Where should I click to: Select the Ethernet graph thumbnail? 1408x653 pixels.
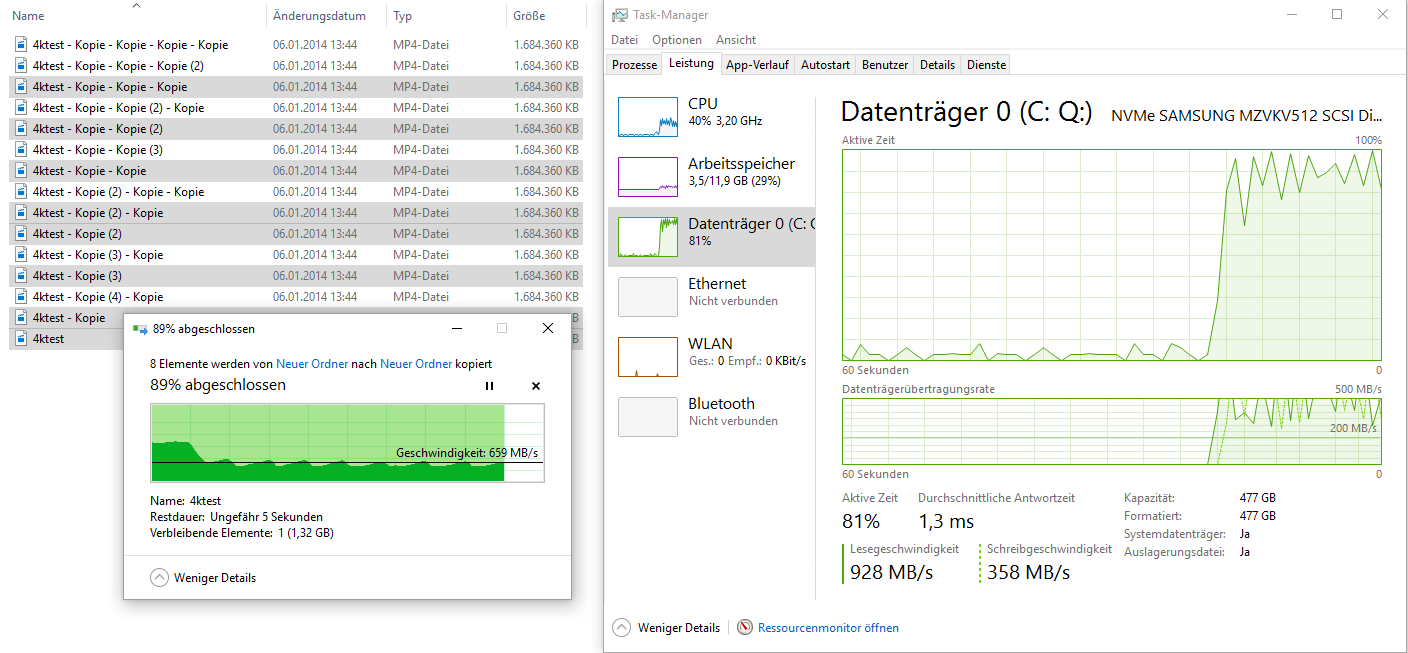pyautogui.click(x=648, y=296)
